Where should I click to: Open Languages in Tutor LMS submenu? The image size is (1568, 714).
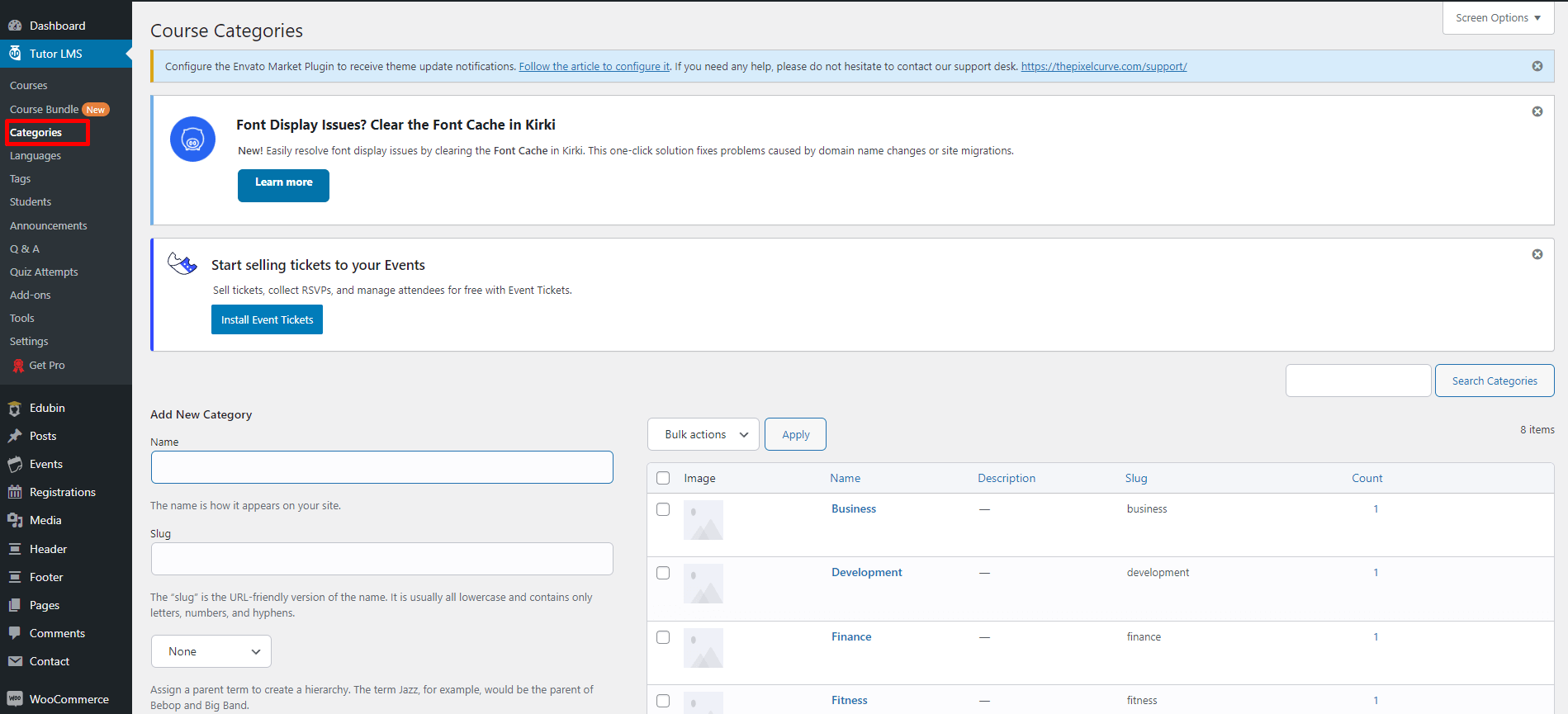[x=36, y=156]
